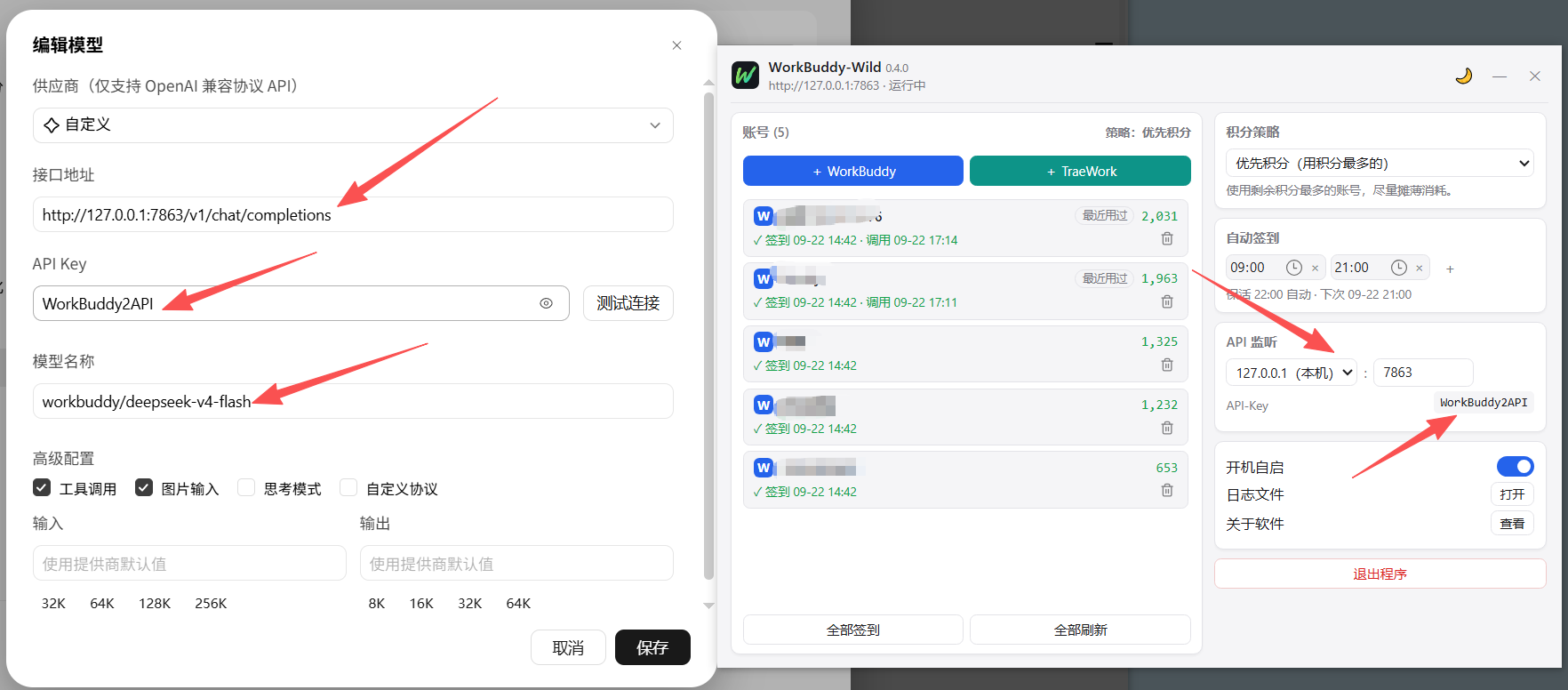The width and height of the screenshot is (1568, 690).
Task: Delete the account with 1,325 points
Action: (x=1167, y=365)
